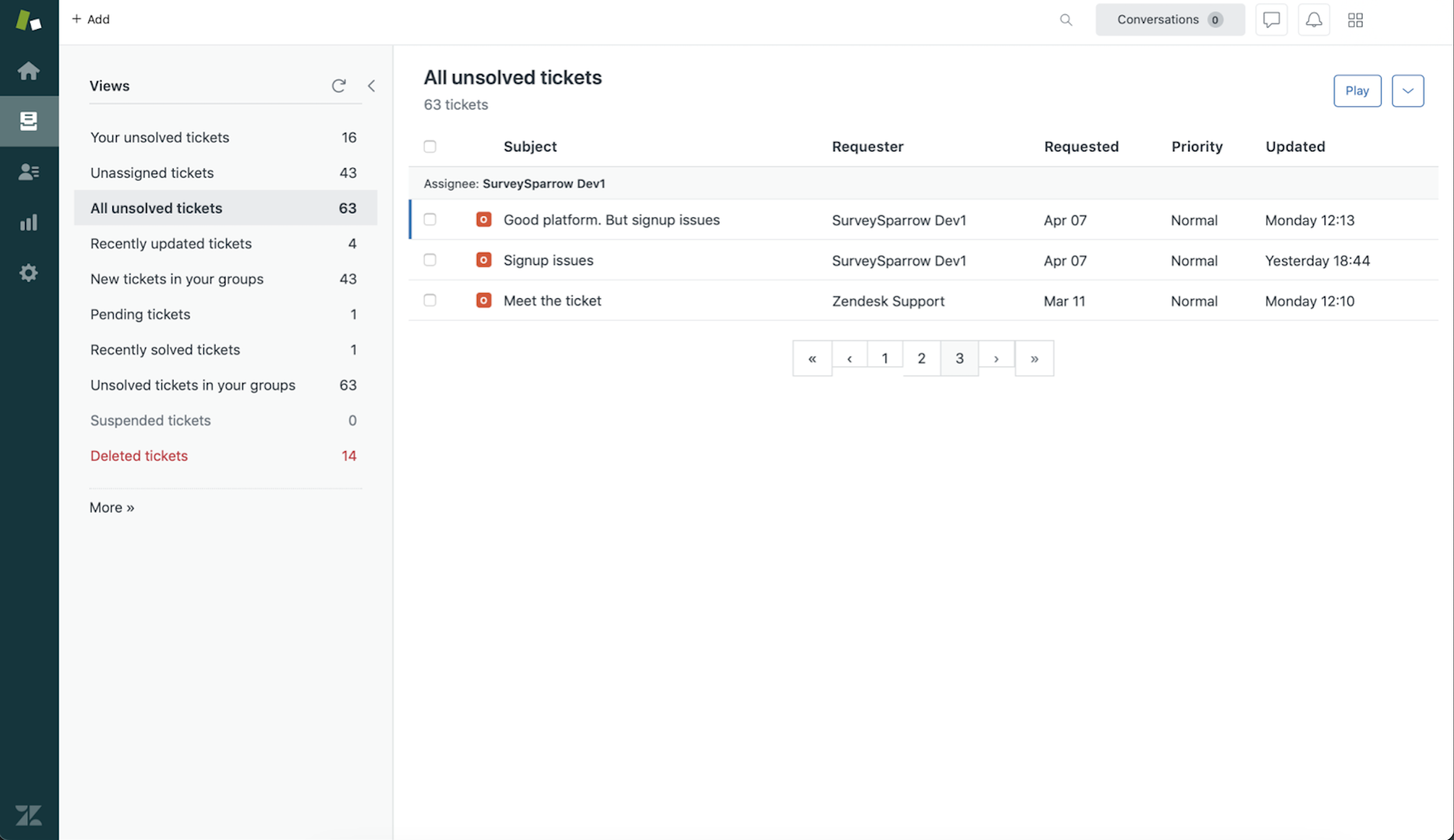Tick the select-all tickets checkbox
Image resolution: width=1454 pixels, height=840 pixels.
point(430,146)
